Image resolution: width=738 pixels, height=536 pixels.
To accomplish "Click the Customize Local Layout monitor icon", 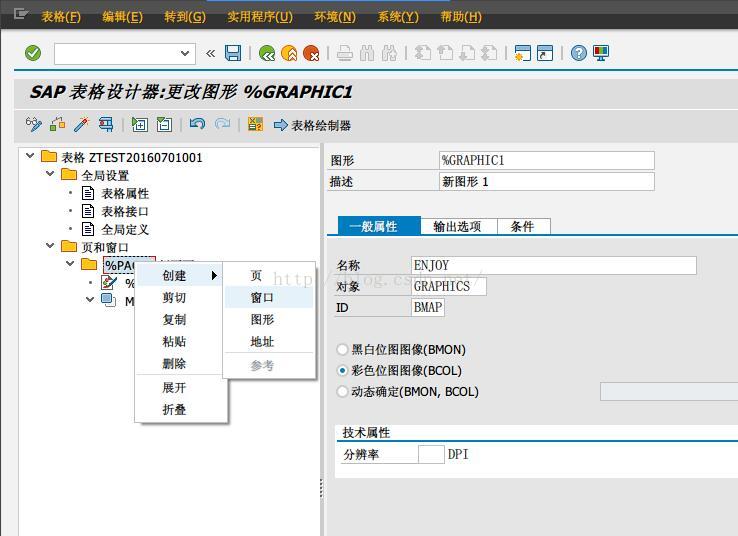I will (601, 53).
